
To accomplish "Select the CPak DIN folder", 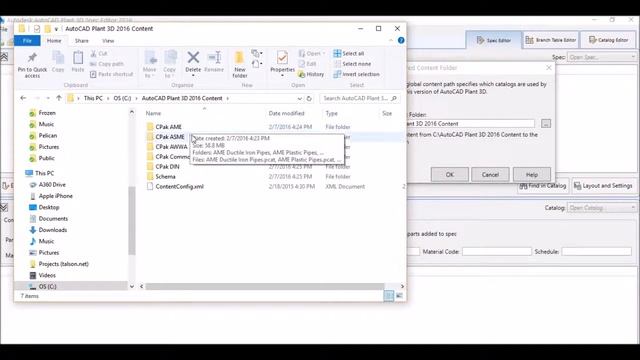I will [167, 167].
